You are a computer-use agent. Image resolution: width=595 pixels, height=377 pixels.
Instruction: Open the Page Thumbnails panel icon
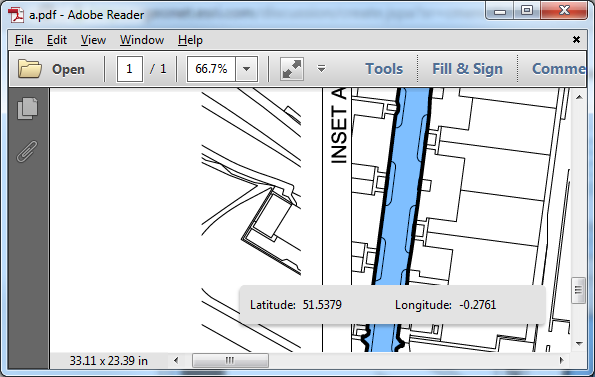click(x=27, y=108)
